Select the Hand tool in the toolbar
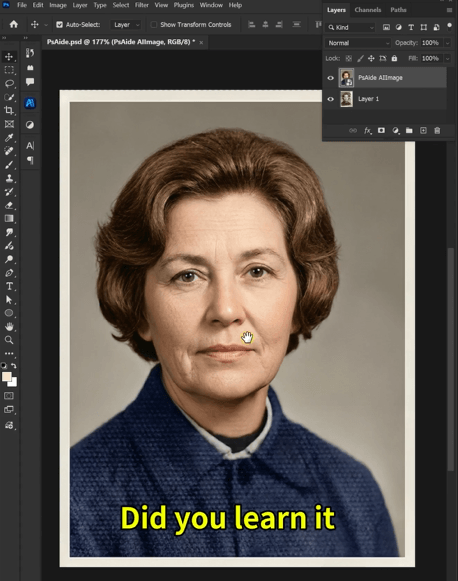458x581 pixels. click(9, 326)
